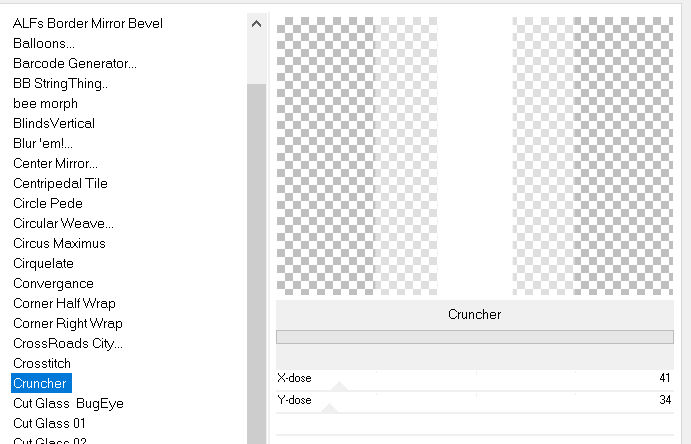
Task: Select BlindsVertical filter
Action: (54, 123)
